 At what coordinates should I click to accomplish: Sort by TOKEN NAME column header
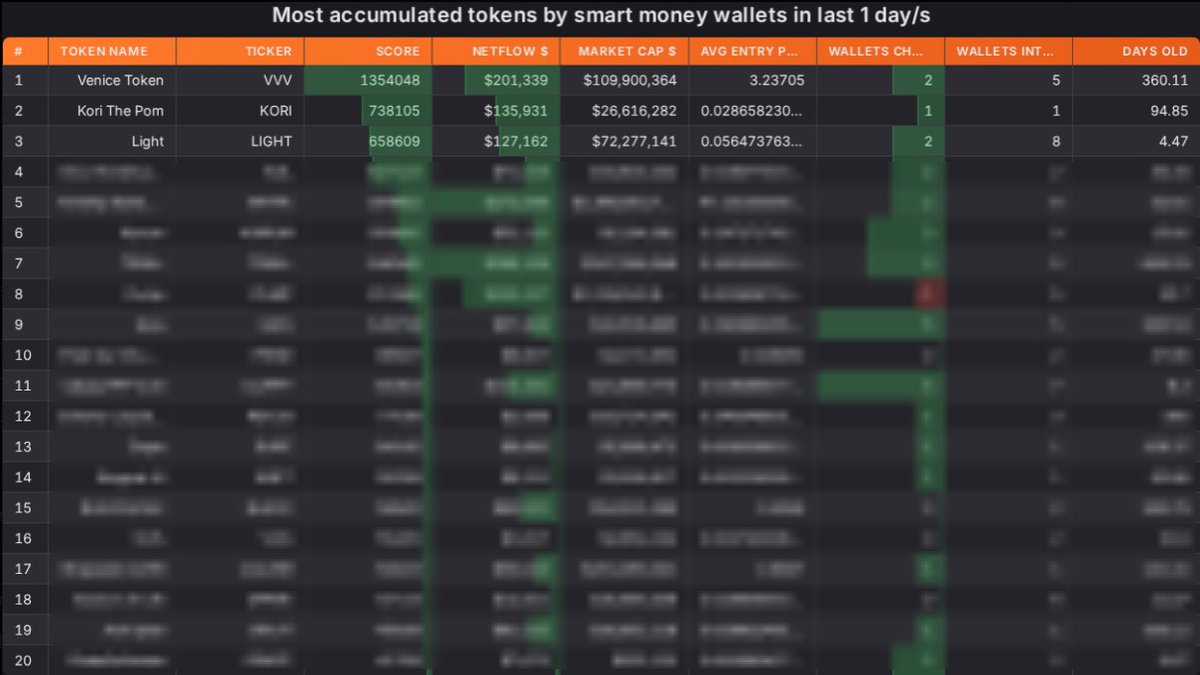(x=112, y=51)
